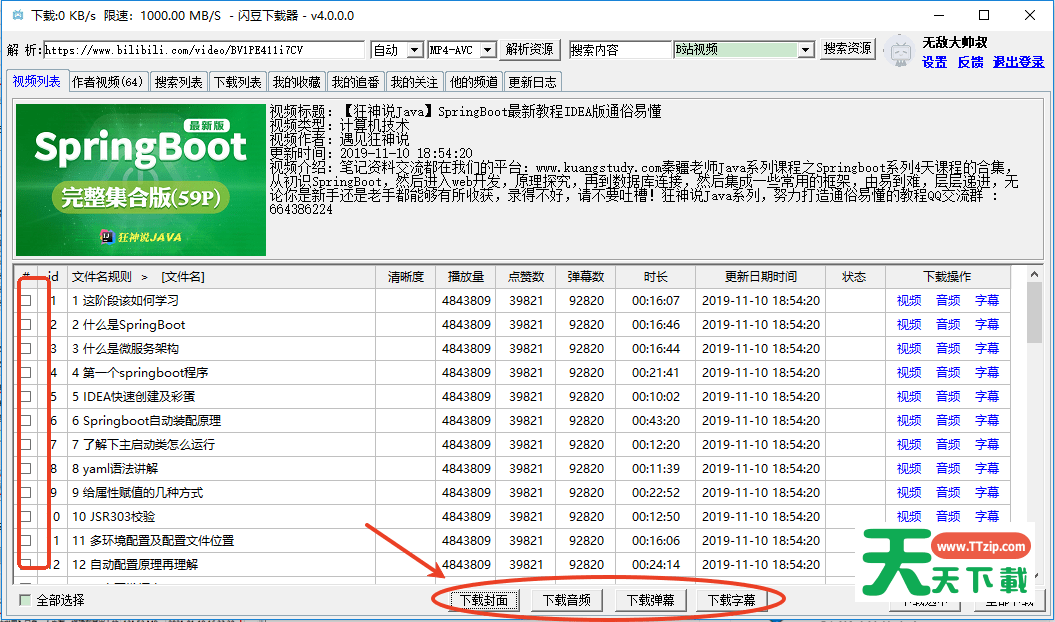Download 视频 for 什么是SpringBoot row

point(909,325)
